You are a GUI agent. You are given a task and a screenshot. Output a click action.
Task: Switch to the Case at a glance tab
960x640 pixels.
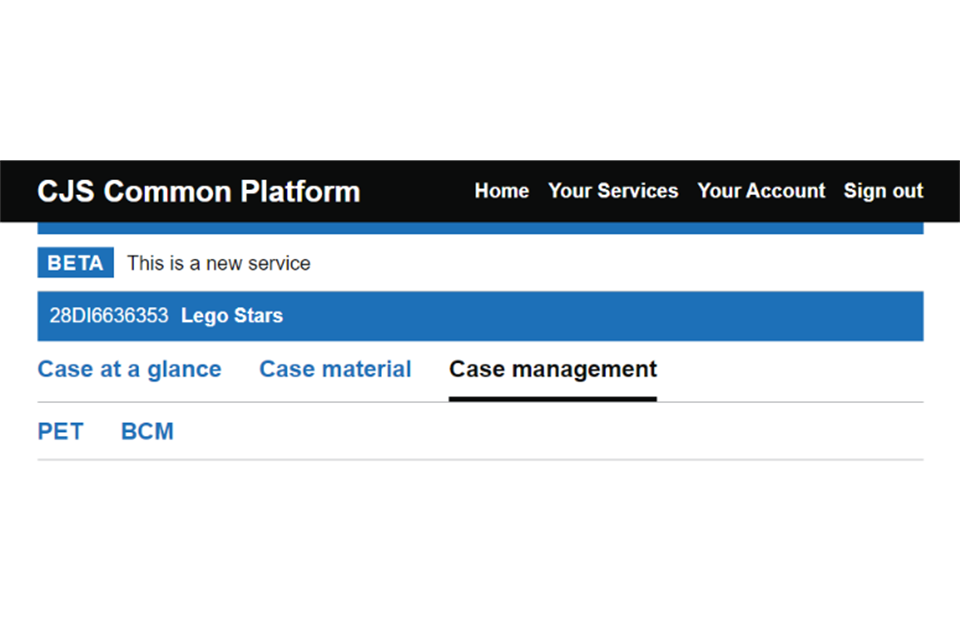tap(129, 369)
